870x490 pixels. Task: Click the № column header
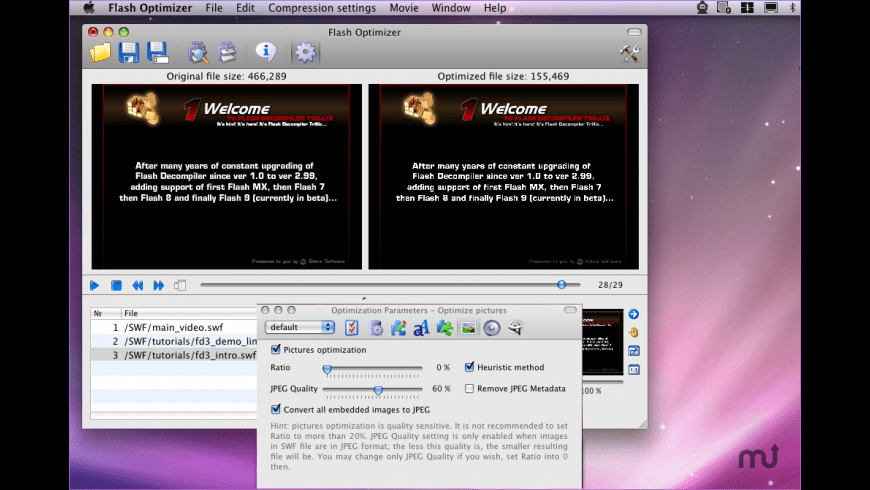(106, 313)
